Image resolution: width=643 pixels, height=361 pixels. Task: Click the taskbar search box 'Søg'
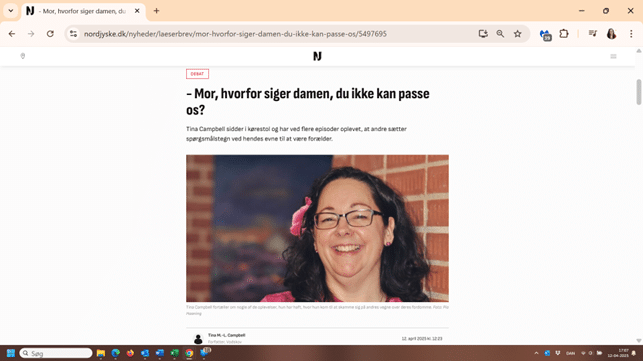pyautogui.click(x=56, y=353)
